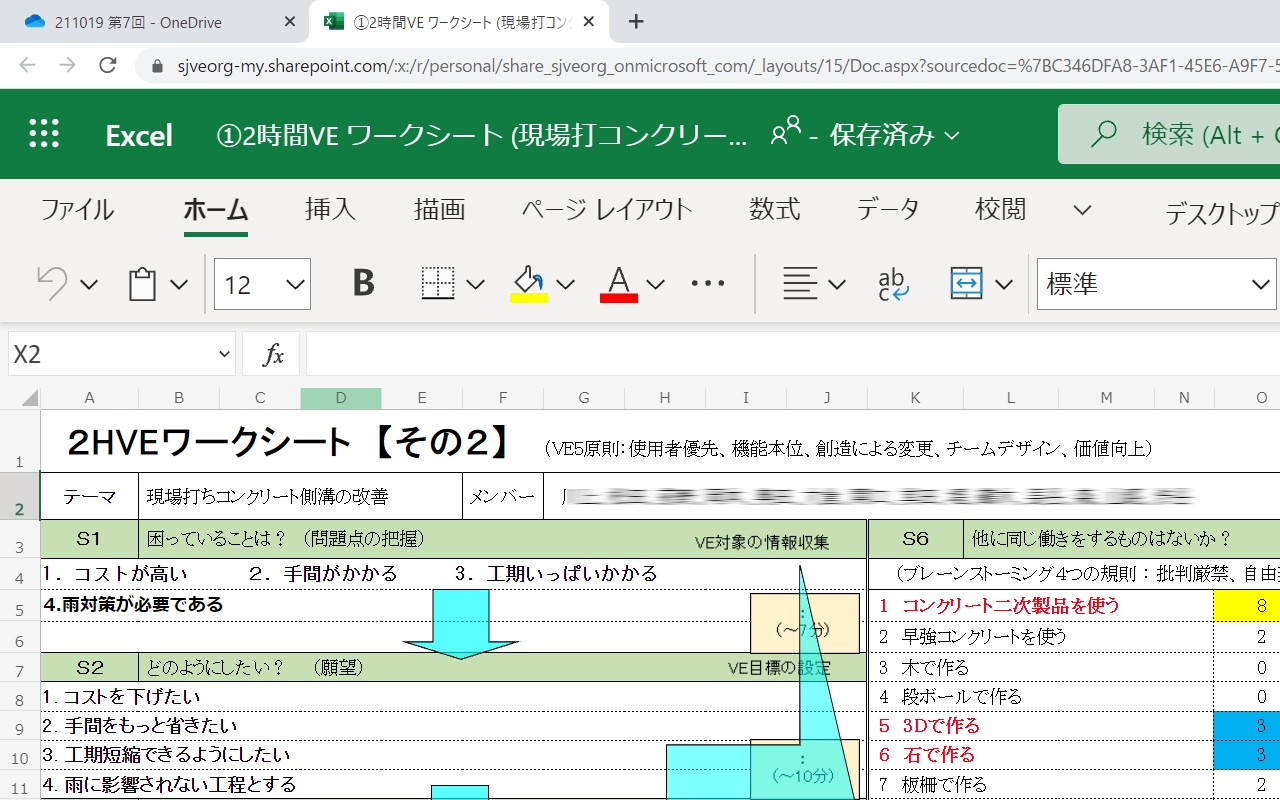1280x800 pixels.
Task: Open the font color dropdown arrow
Action: (x=656, y=285)
